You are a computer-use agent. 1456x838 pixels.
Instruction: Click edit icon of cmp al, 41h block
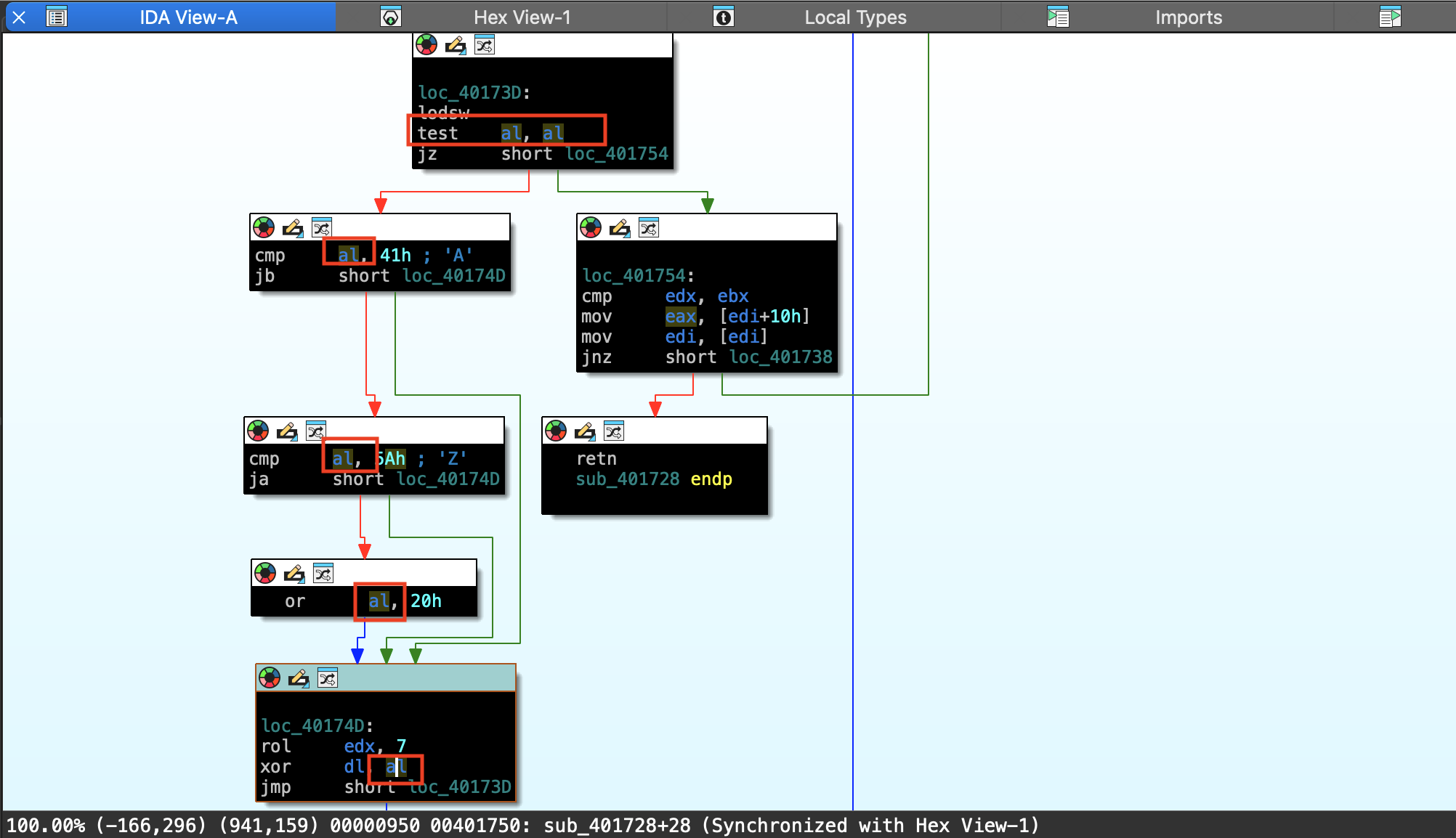293,228
